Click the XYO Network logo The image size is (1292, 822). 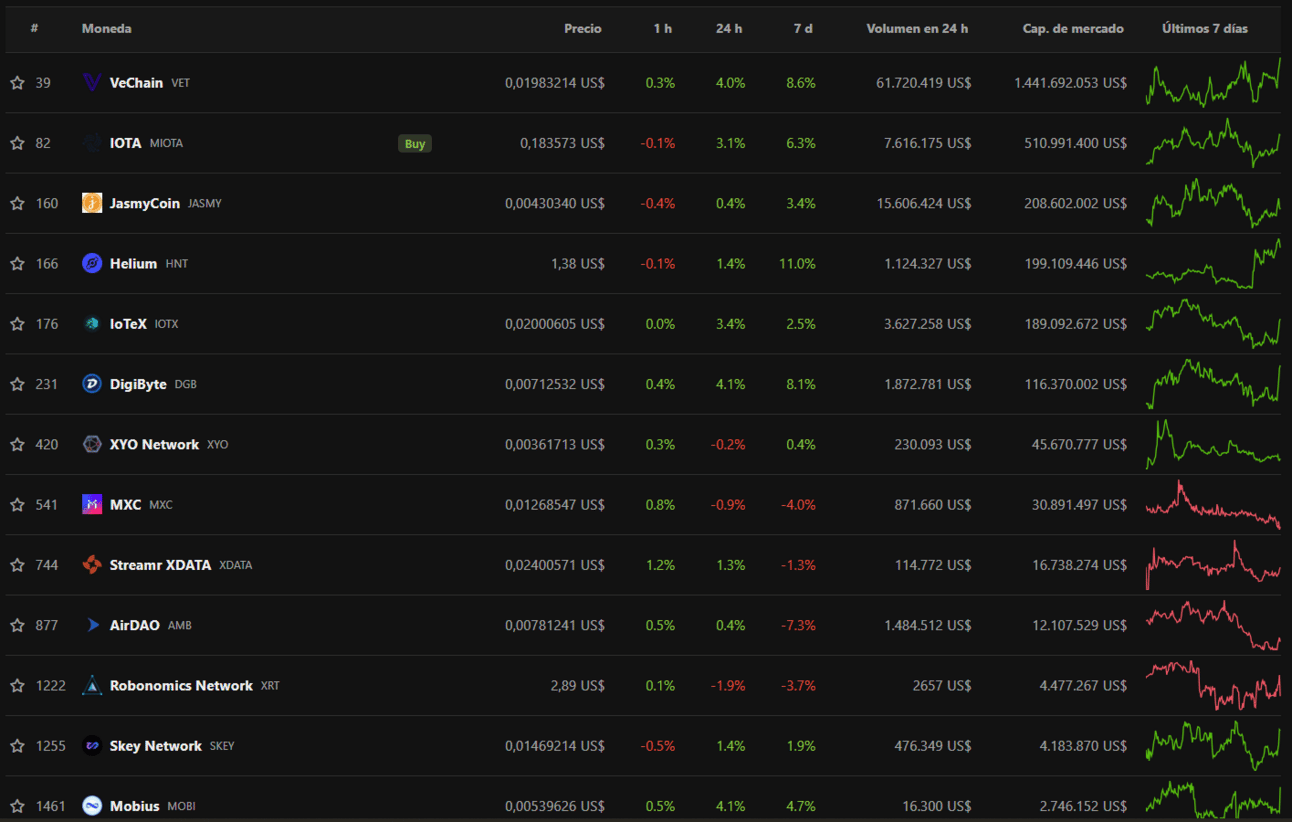tap(92, 444)
